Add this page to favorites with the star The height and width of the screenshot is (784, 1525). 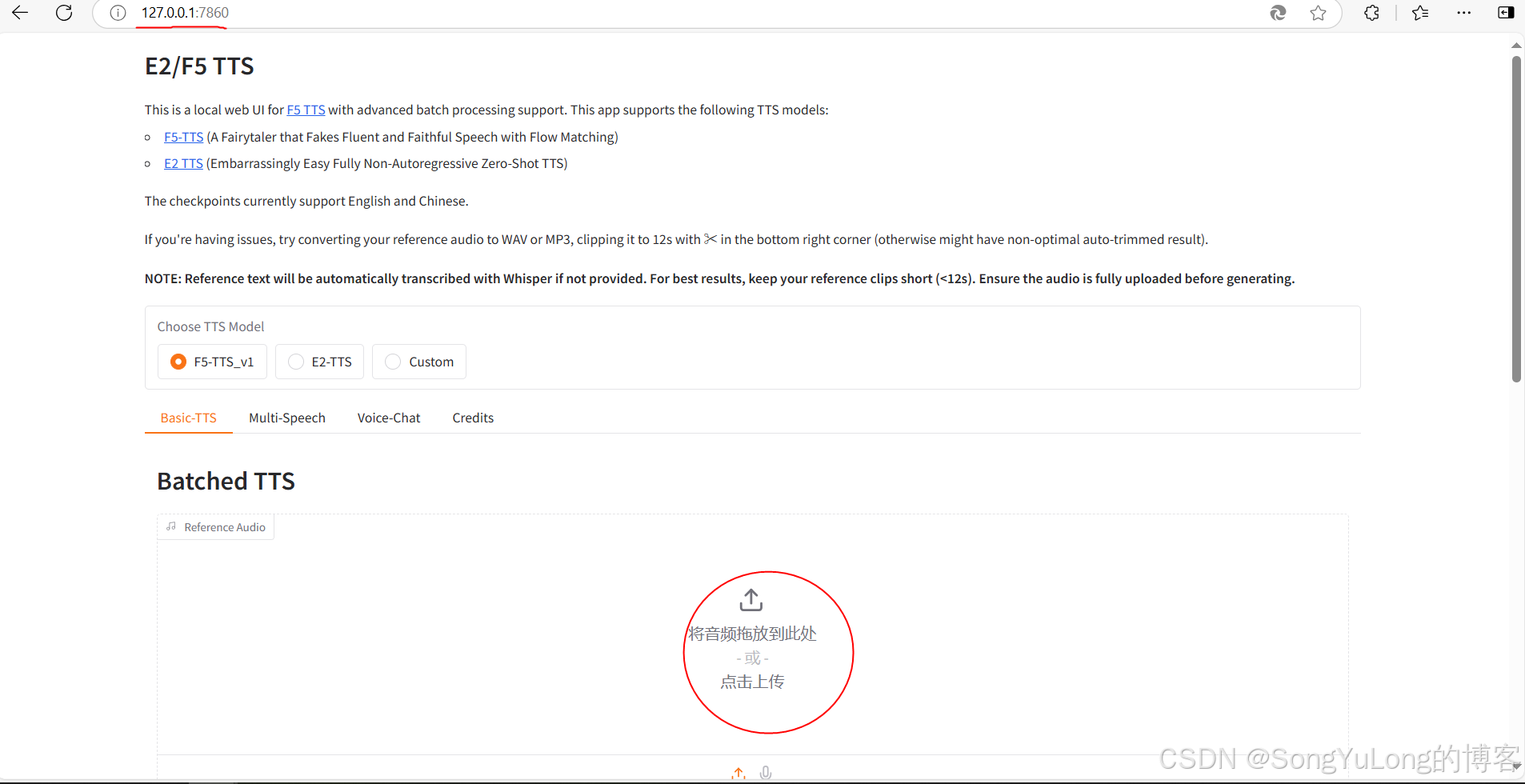[x=1318, y=13]
